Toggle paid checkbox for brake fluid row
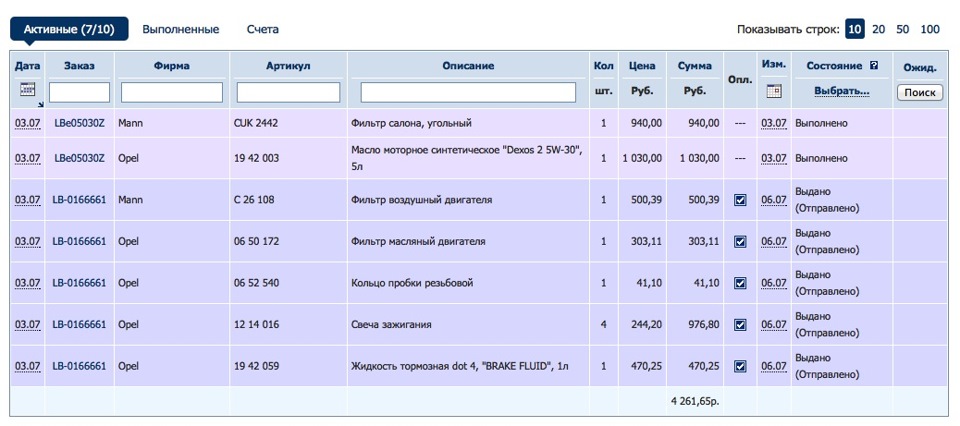This screenshot has height=426, width=960. point(740,366)
